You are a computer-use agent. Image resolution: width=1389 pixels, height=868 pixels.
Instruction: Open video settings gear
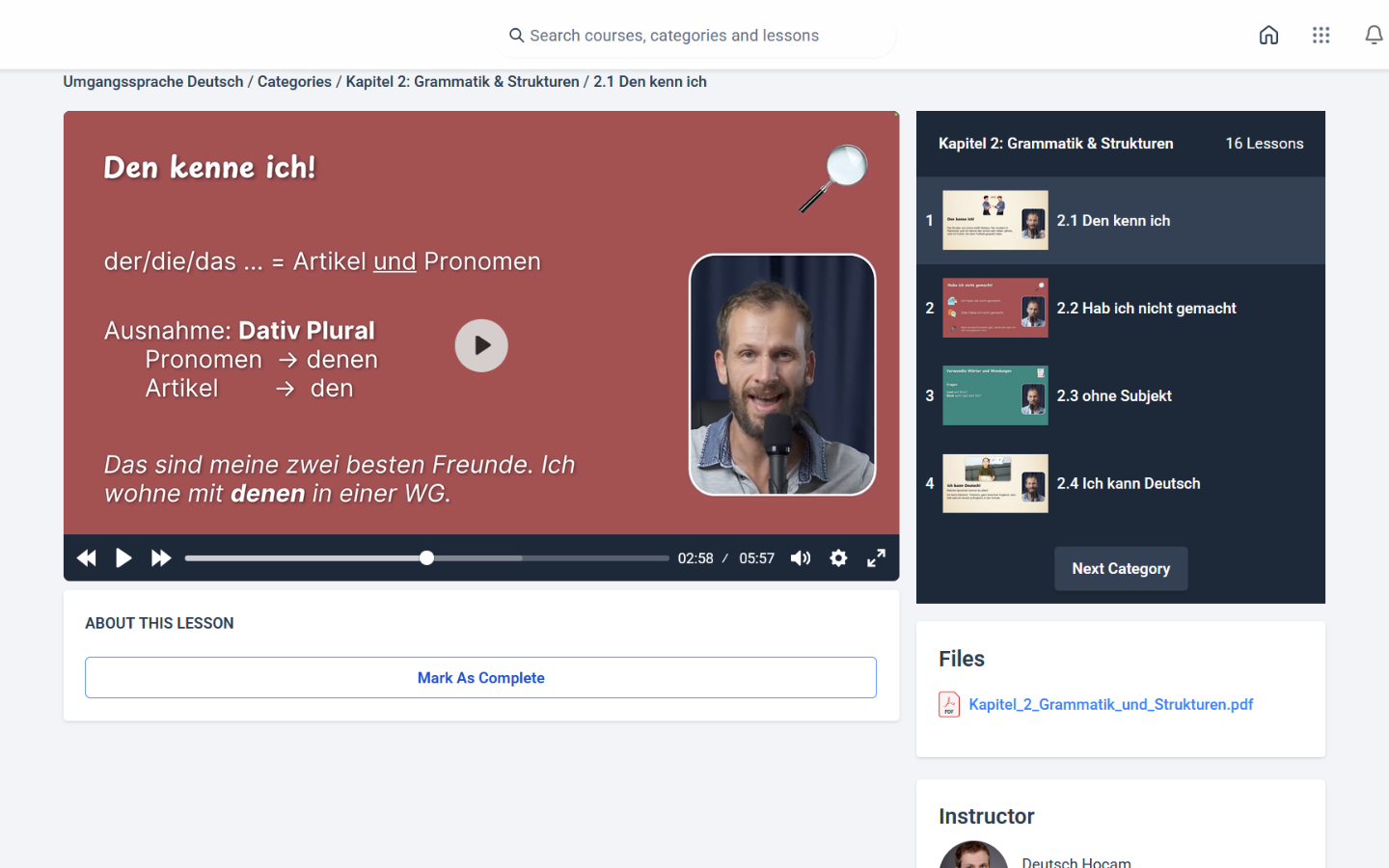[838, 558]
